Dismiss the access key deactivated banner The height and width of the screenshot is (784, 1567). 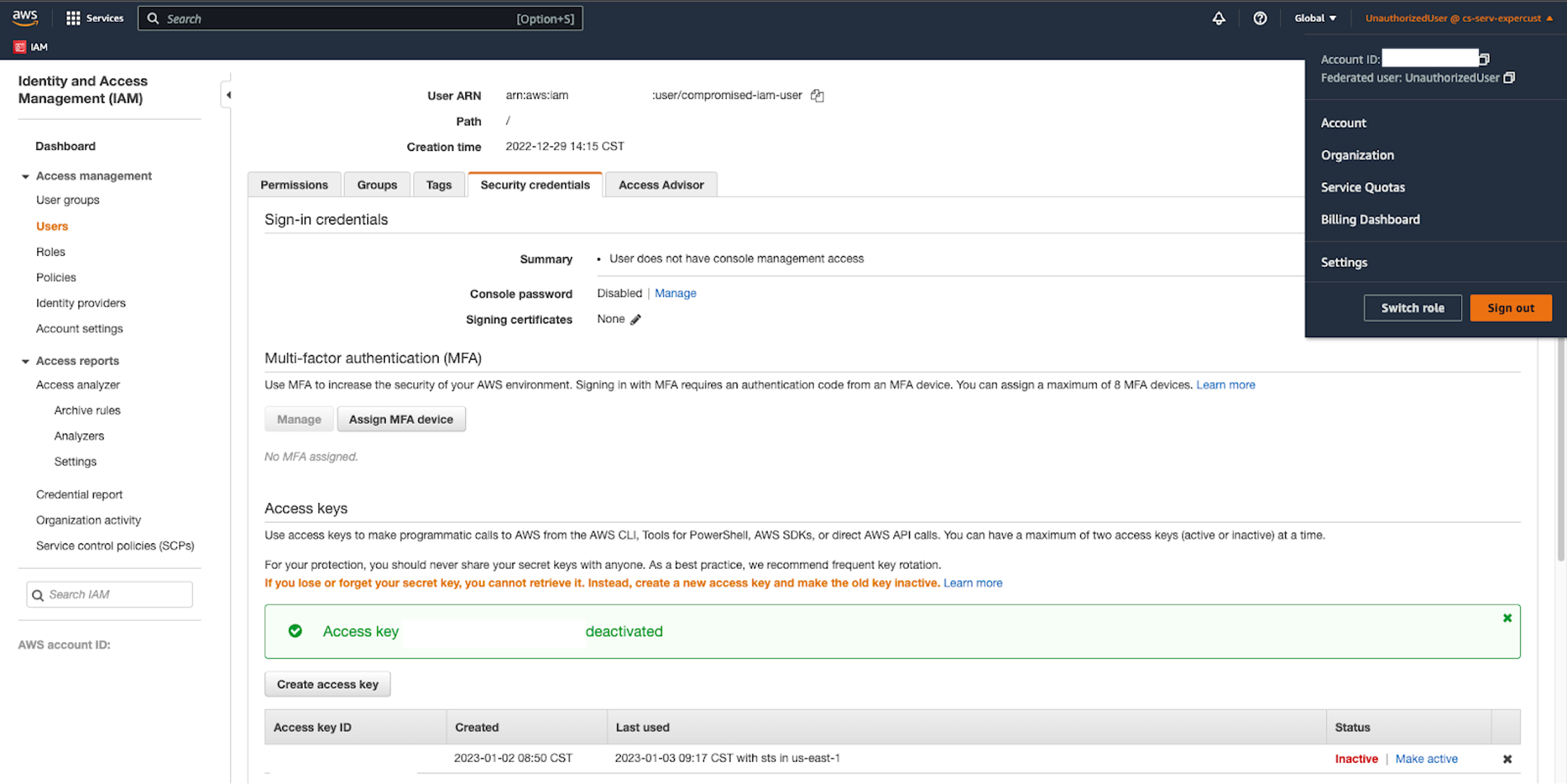coord(1507,618)
